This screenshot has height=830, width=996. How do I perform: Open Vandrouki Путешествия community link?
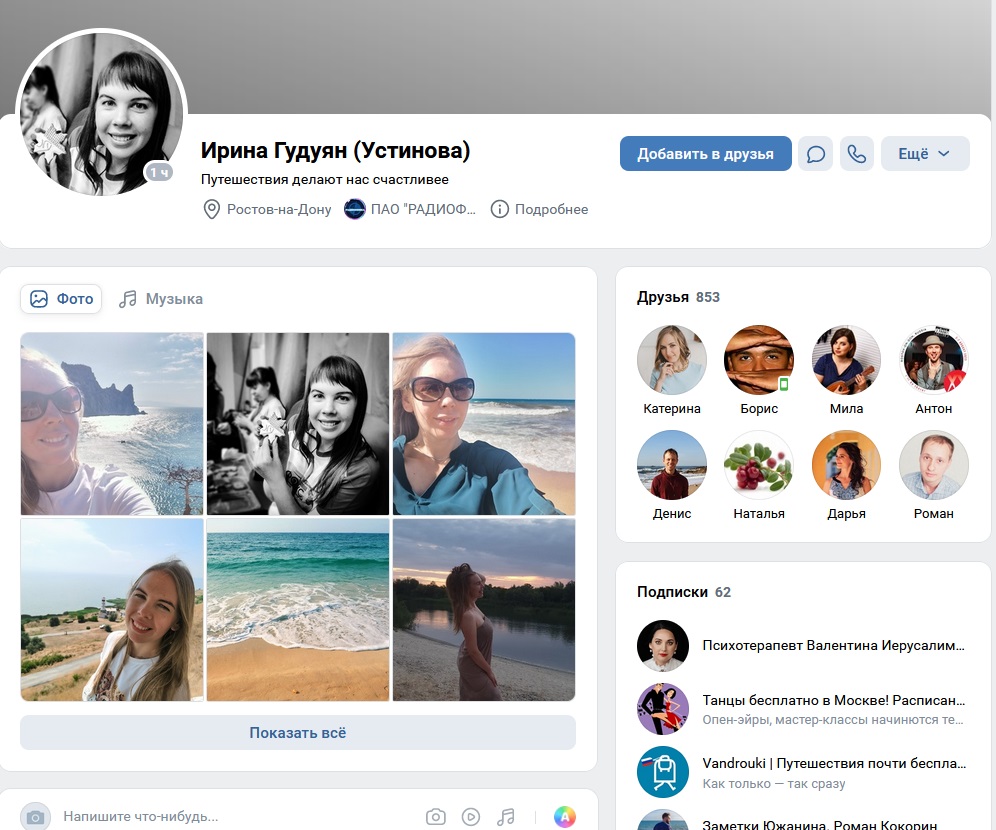pyautogui.click(x=833, y=763)
